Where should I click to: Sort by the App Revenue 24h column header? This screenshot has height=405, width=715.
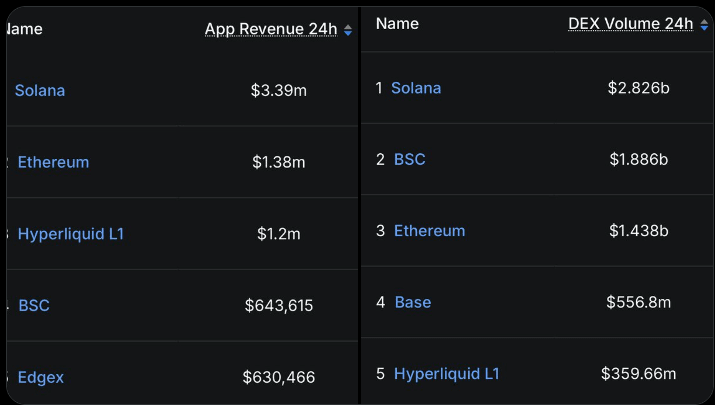[271, 29]
